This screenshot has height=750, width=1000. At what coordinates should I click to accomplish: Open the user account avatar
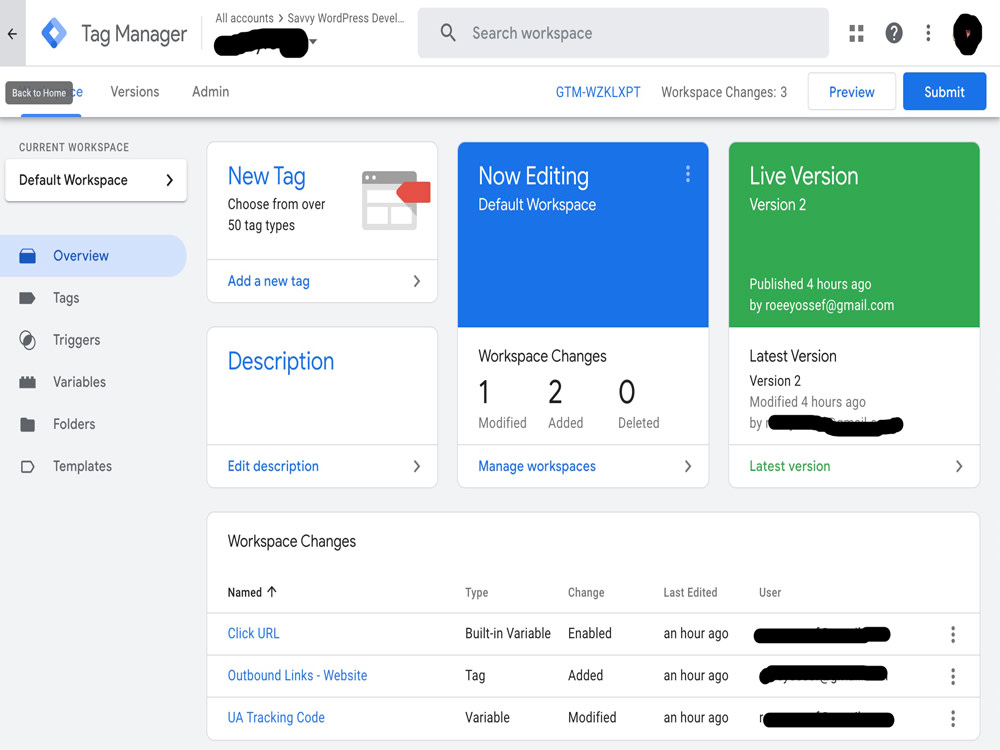(x=967, y=34)
